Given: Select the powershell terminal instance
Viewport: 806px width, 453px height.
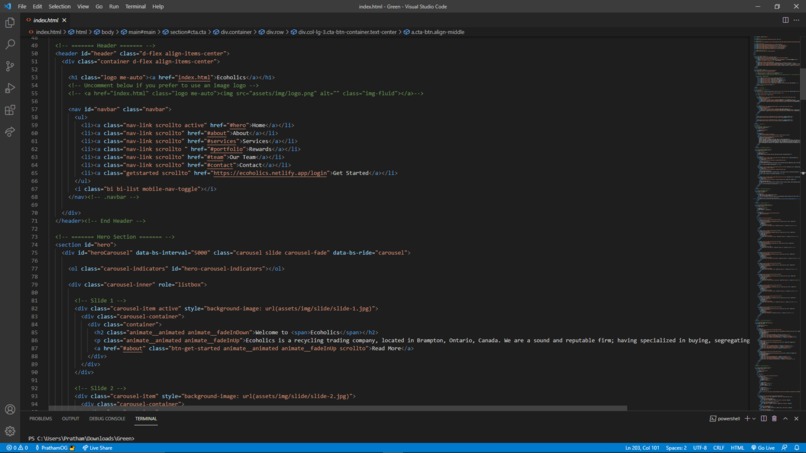Looking at the screenshot, I should point(725,419).
